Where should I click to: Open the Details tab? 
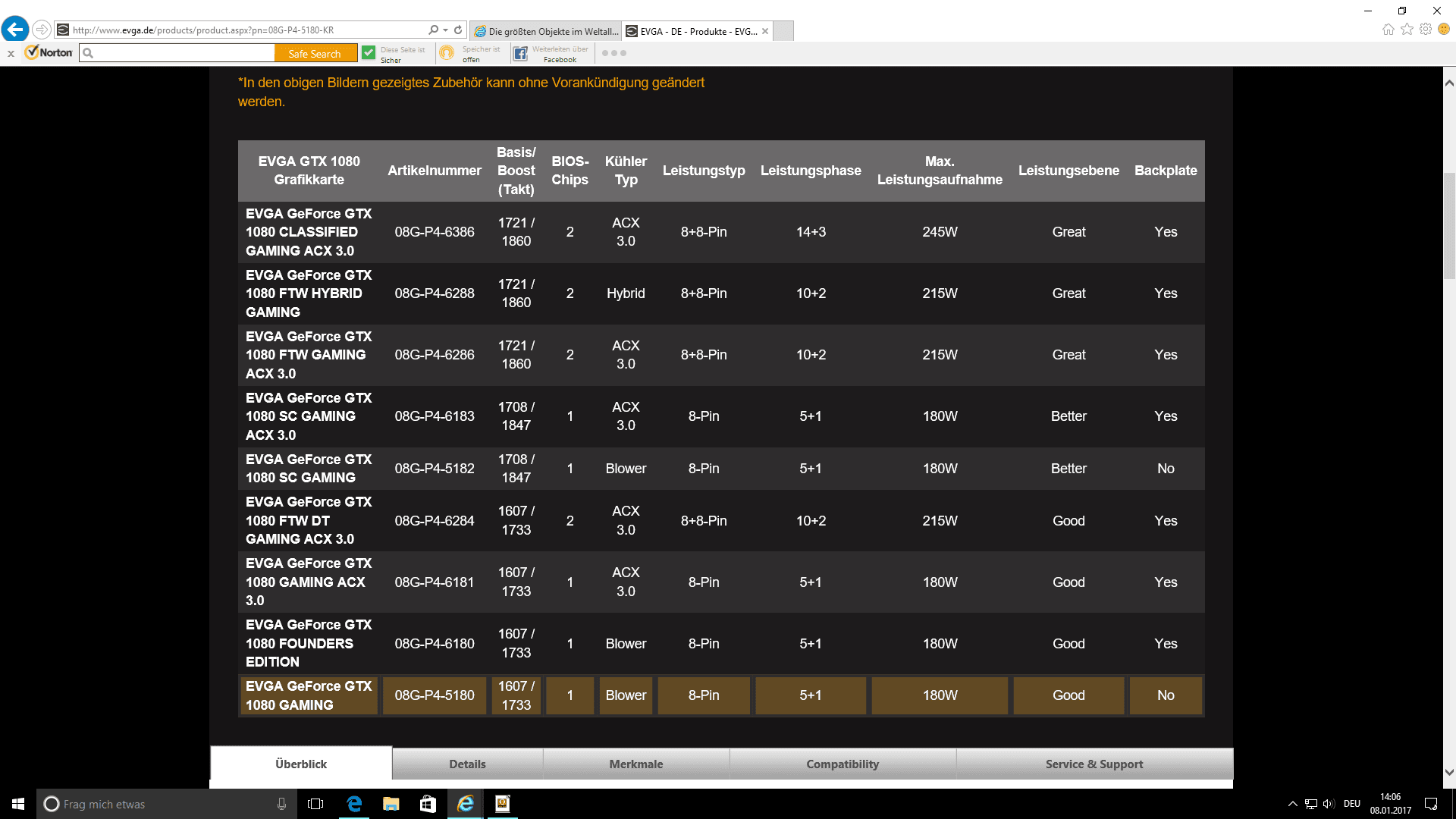tap(467, 764)
